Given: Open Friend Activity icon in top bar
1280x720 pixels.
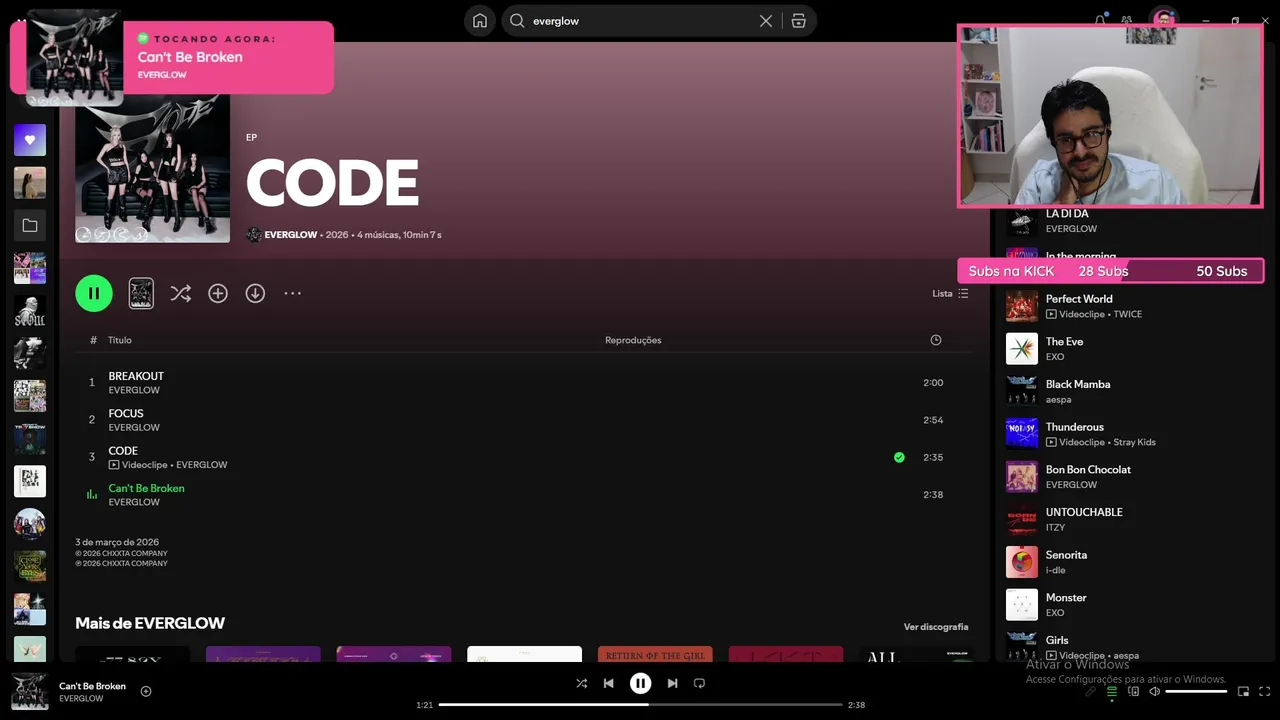Looking at the screenshot, I should pos(1127,20).
